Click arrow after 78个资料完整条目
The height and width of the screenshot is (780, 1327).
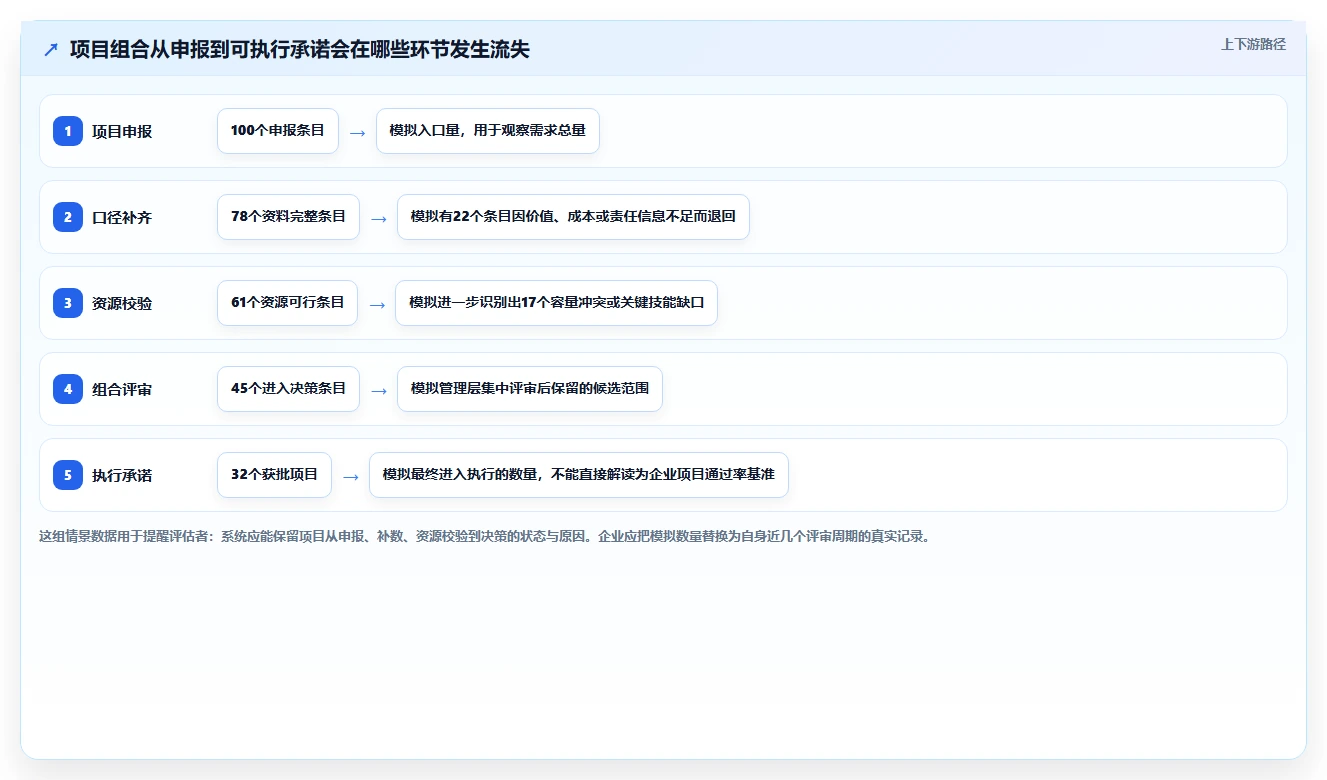point(378,218)
